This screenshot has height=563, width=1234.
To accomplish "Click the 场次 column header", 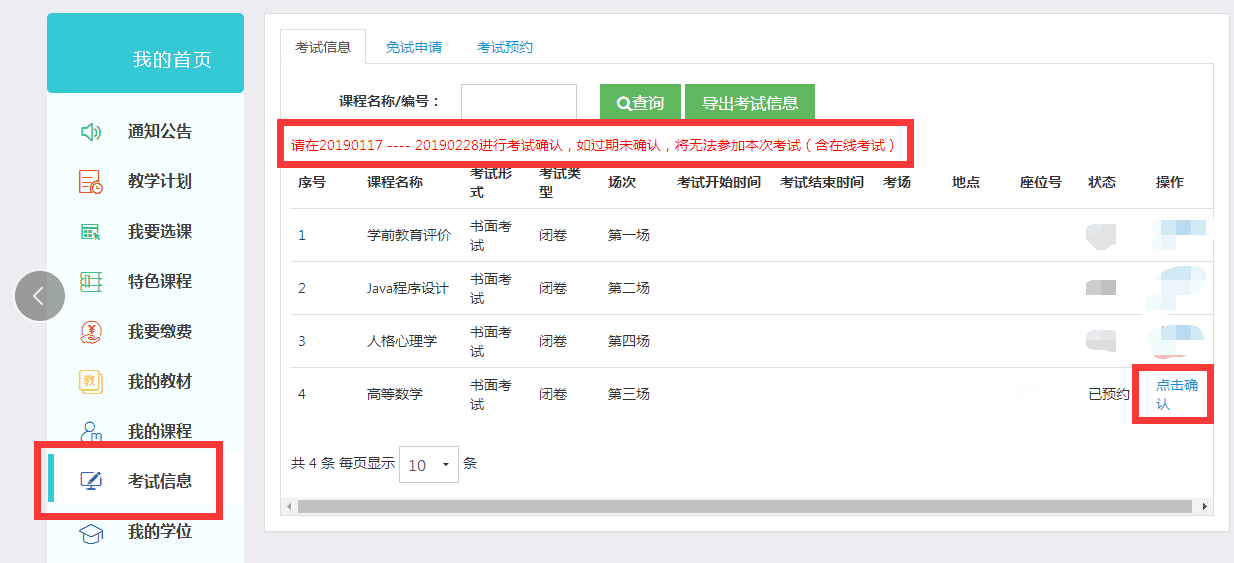I will coord(622,182).
